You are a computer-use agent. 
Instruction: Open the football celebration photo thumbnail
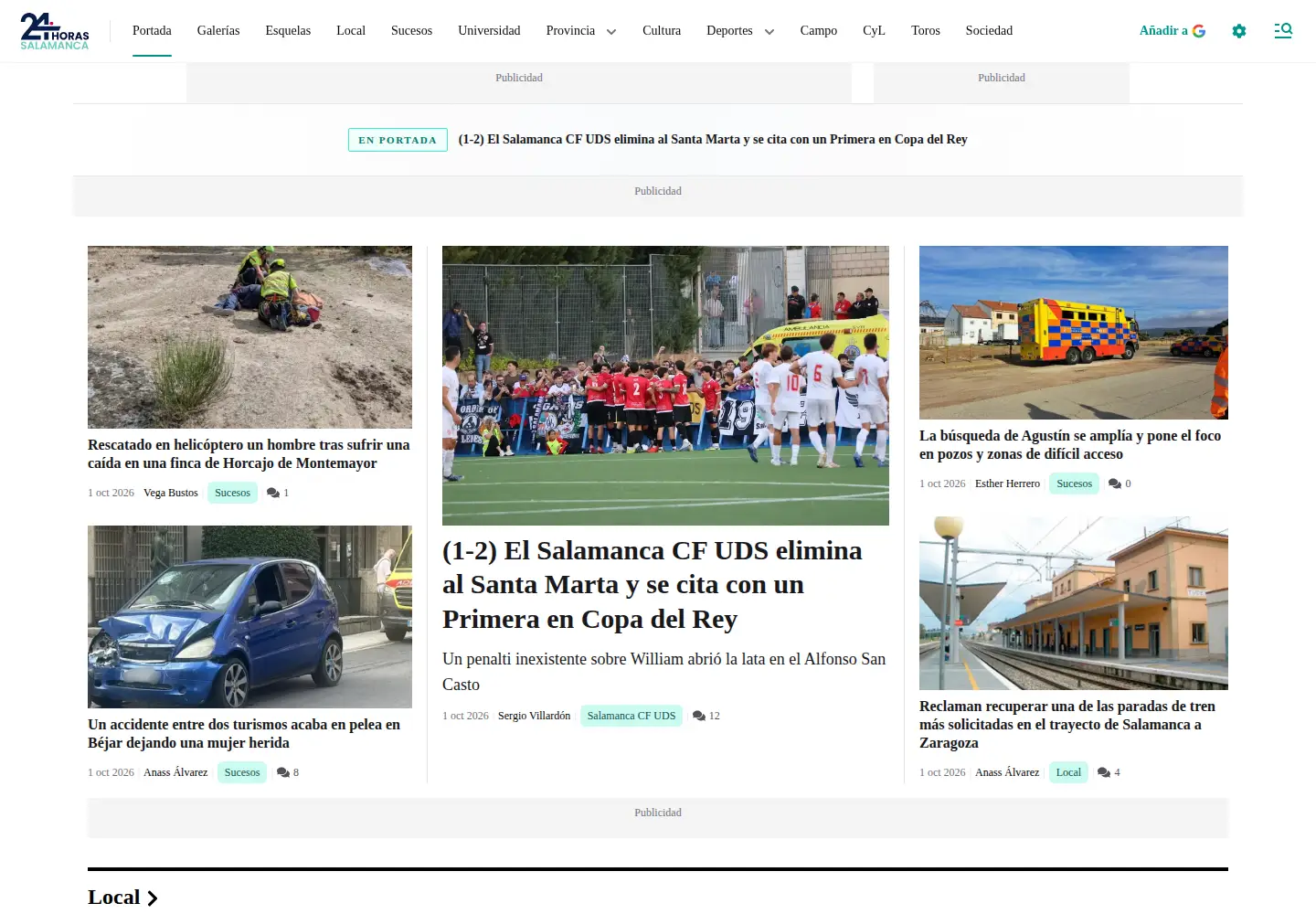665,386
